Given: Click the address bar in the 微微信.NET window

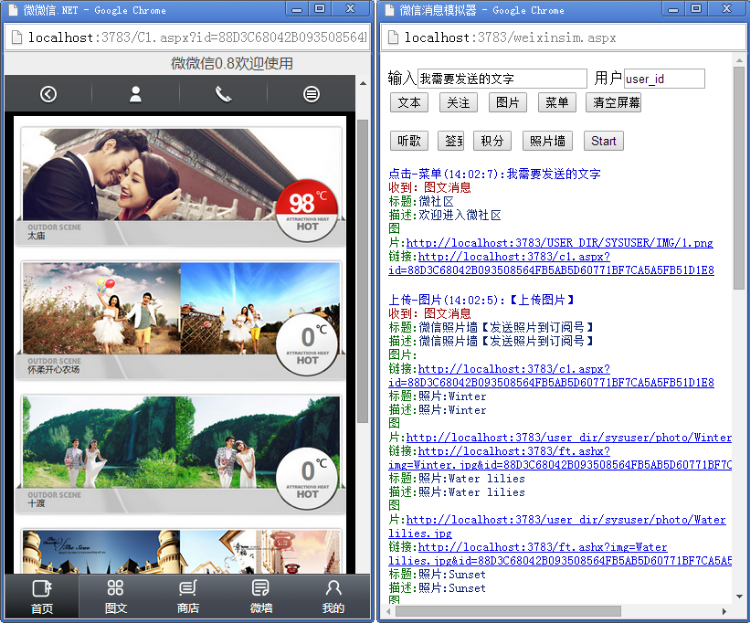Looking at the screenshot, I should coord(197,37).
